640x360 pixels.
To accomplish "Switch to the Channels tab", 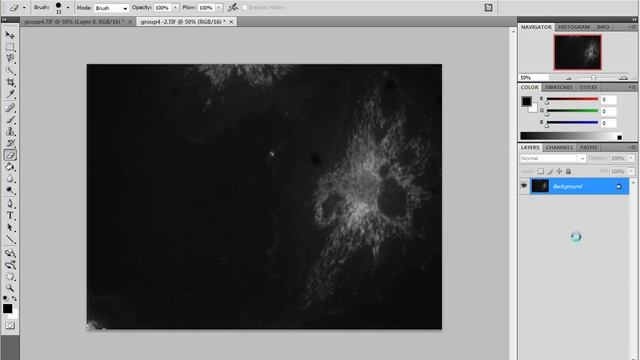I will pos(559,147).
